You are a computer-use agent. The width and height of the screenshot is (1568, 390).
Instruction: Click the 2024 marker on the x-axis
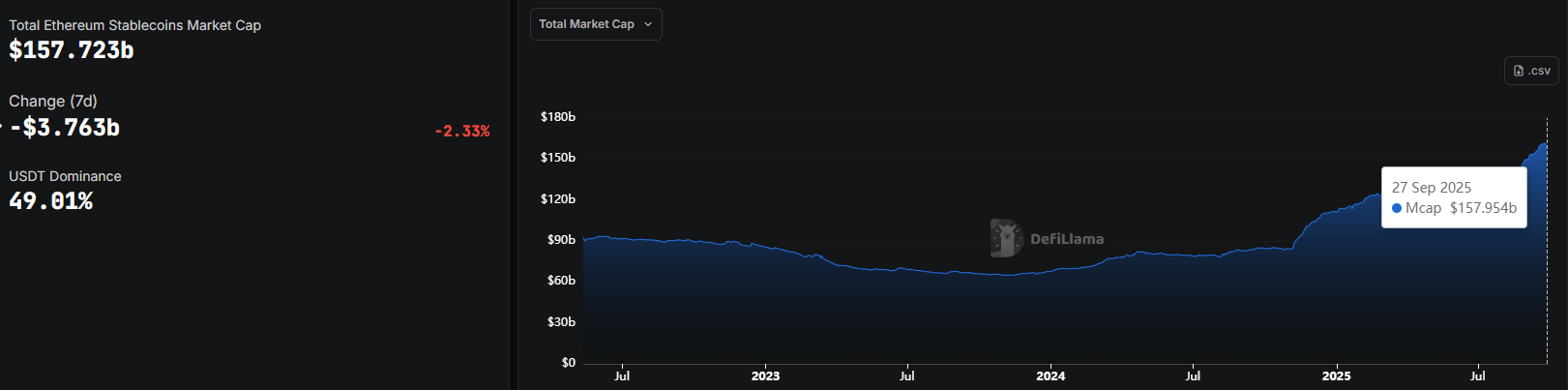[x=1050, y=376]
